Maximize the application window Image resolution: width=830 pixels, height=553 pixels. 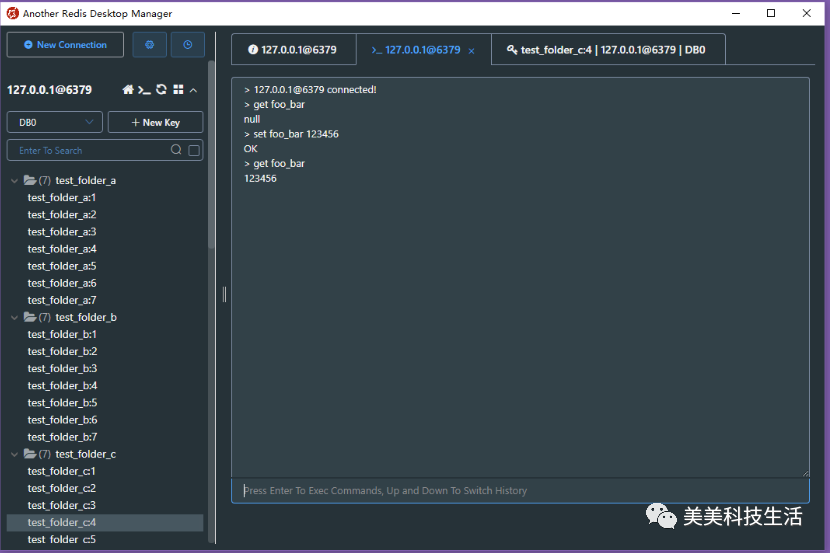(x=771, y=13)
